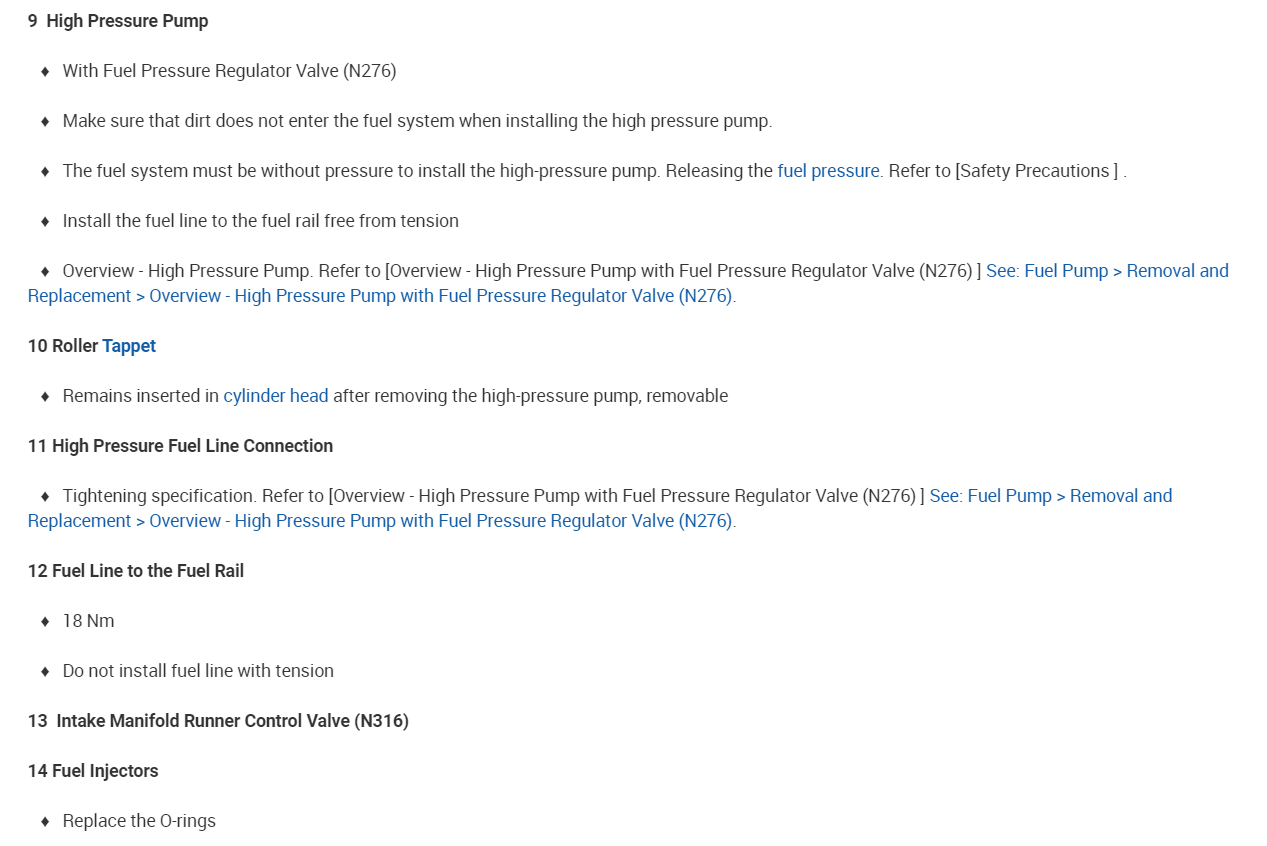
Task: Click the "[Safety Precautions]" reference text
Action: tap(1036, 171)
